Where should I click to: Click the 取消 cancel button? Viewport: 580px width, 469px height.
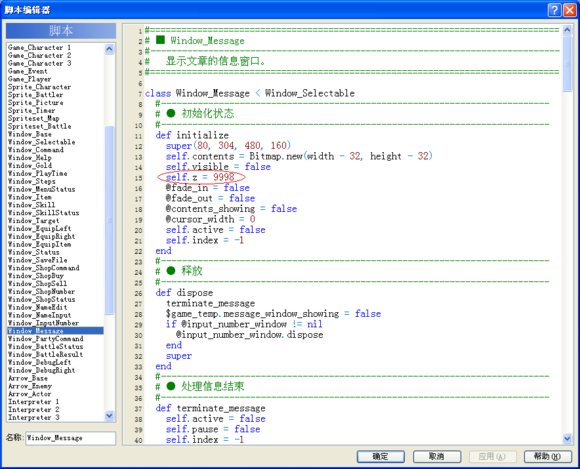click(436, 456)
